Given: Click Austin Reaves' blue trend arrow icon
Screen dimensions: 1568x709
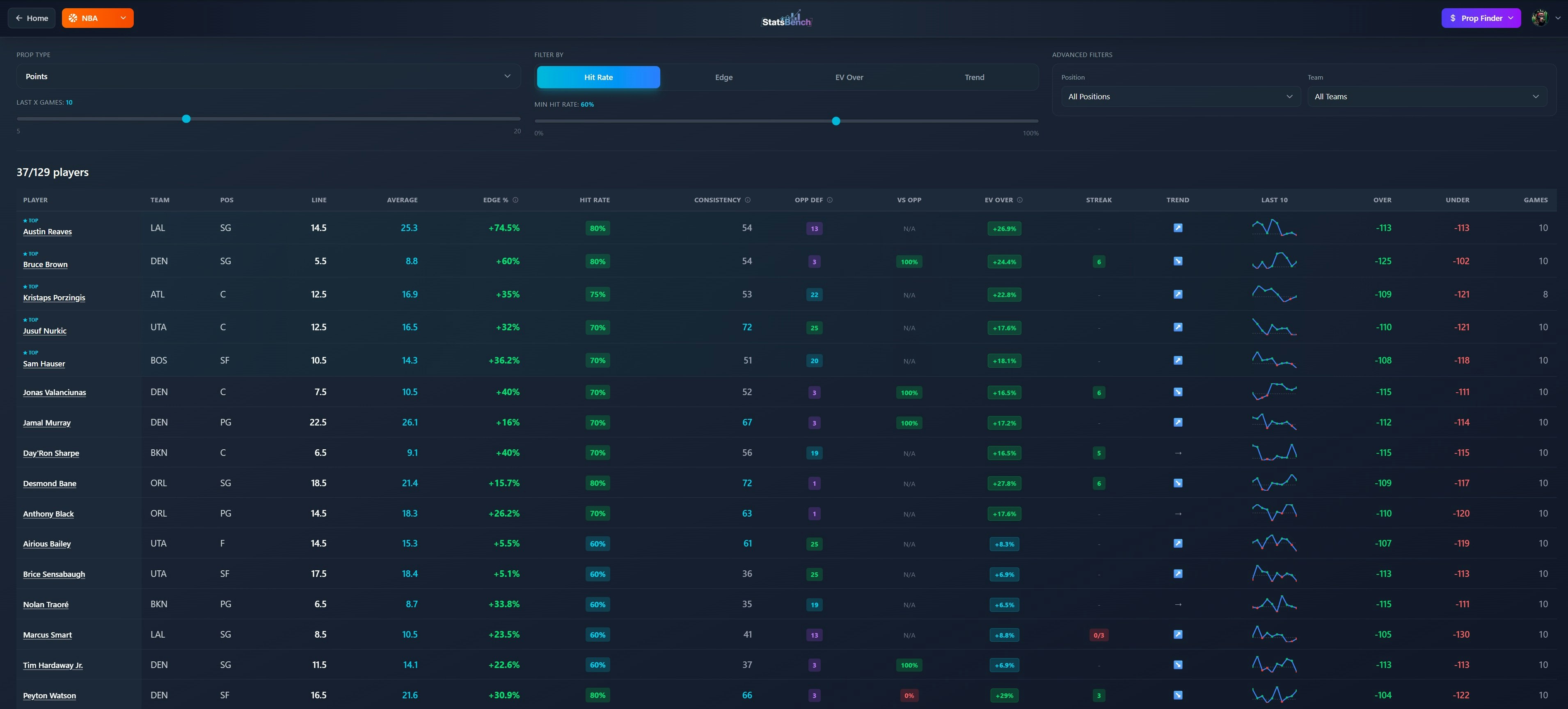Looking at the screenshot, I should coord(1178,228).
